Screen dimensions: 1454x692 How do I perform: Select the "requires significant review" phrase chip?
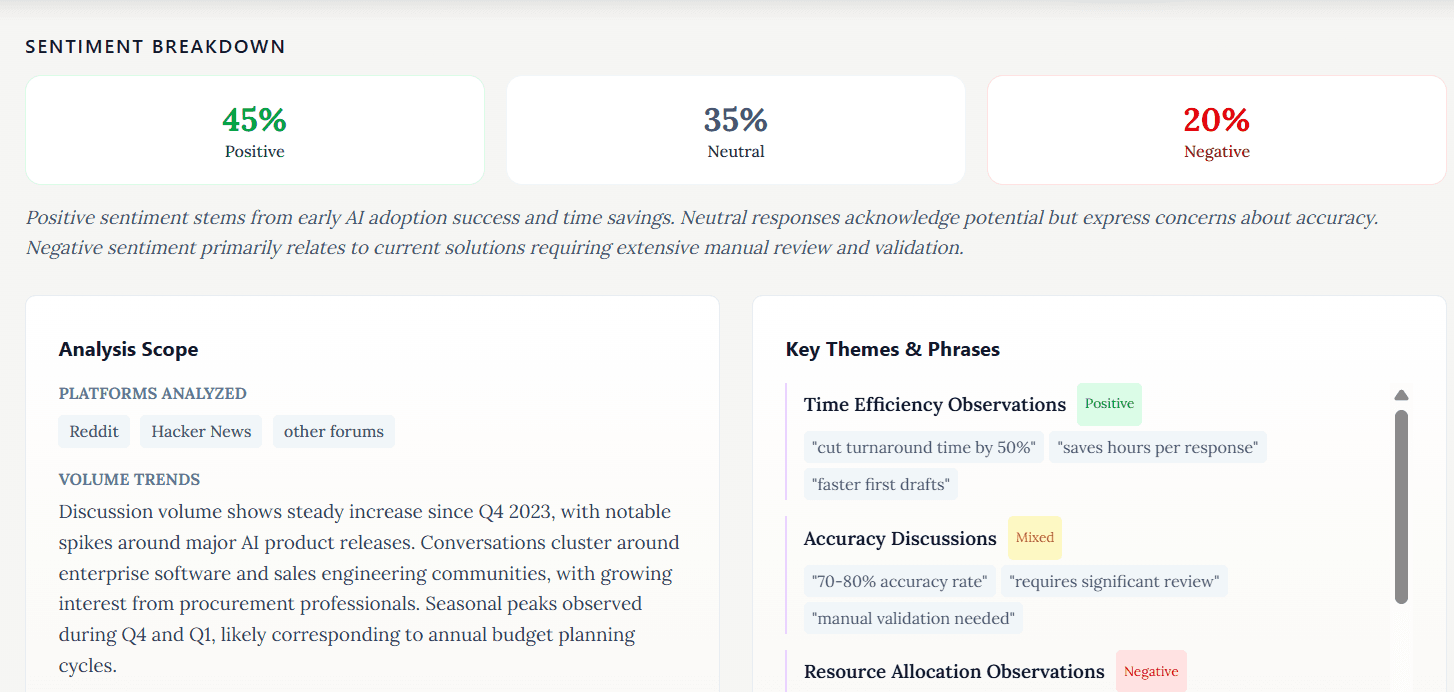pyautogui.click(x=1115, y=582)
